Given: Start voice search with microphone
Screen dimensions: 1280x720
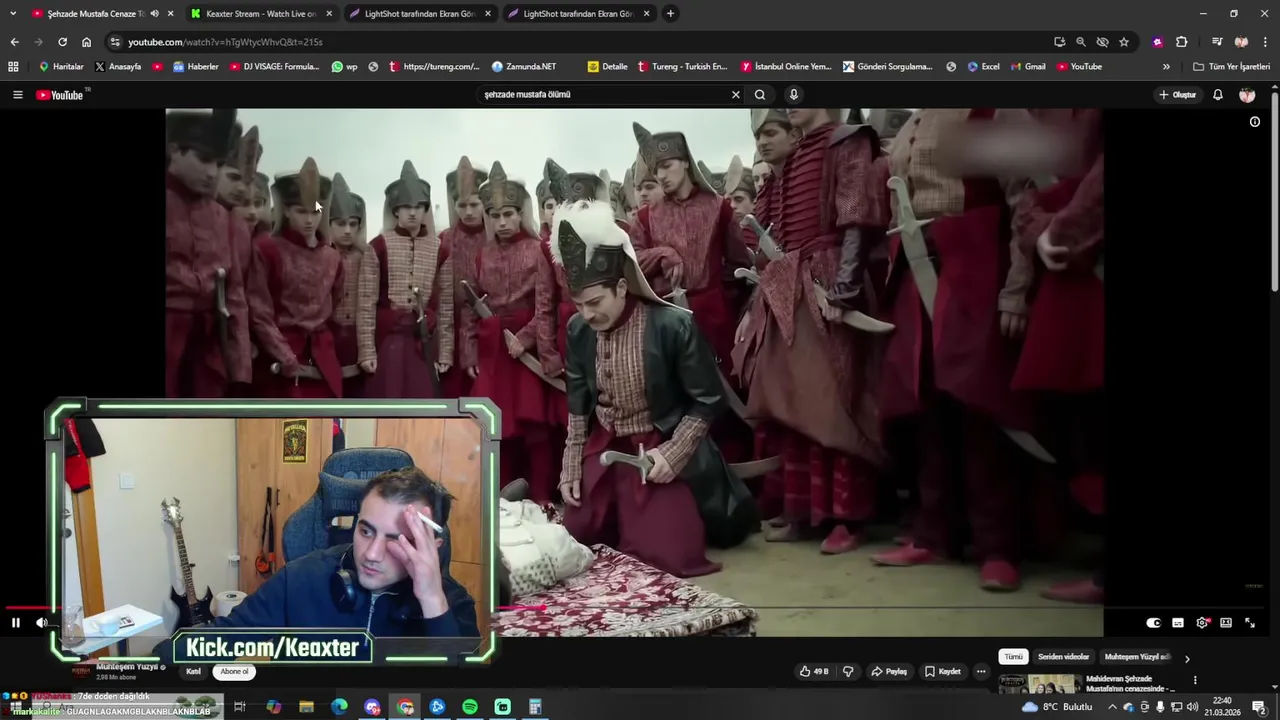Looking at the screenshot, I should (x=794, y=94).
